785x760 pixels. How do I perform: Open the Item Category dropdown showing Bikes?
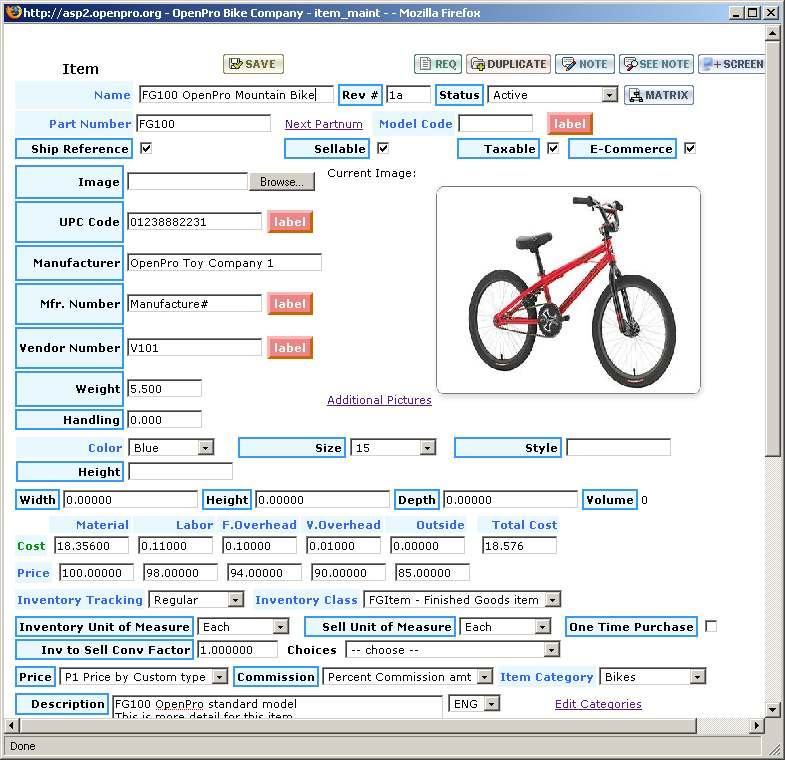[652, 677]
